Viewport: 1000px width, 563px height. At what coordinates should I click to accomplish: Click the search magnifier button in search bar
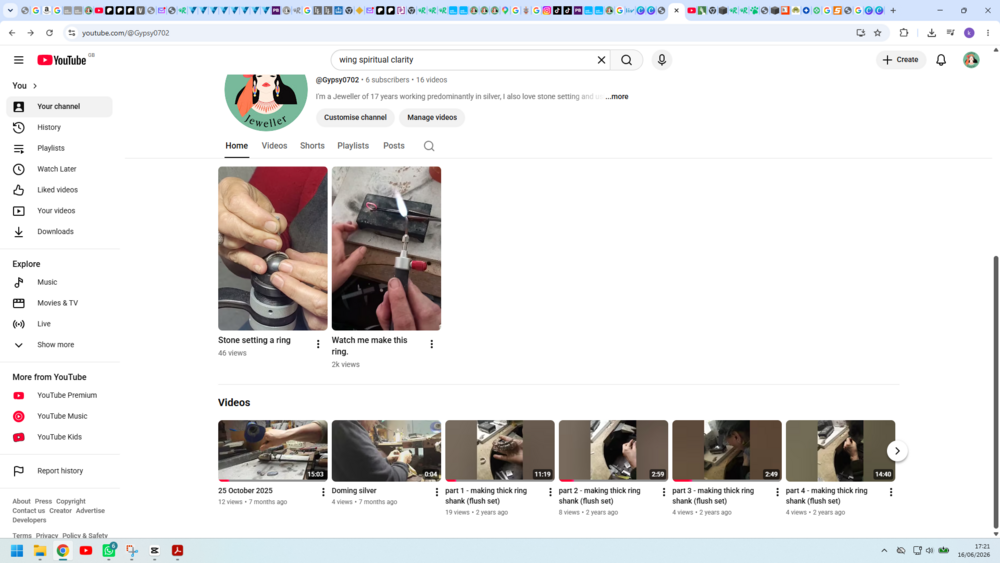click(626, 60)
